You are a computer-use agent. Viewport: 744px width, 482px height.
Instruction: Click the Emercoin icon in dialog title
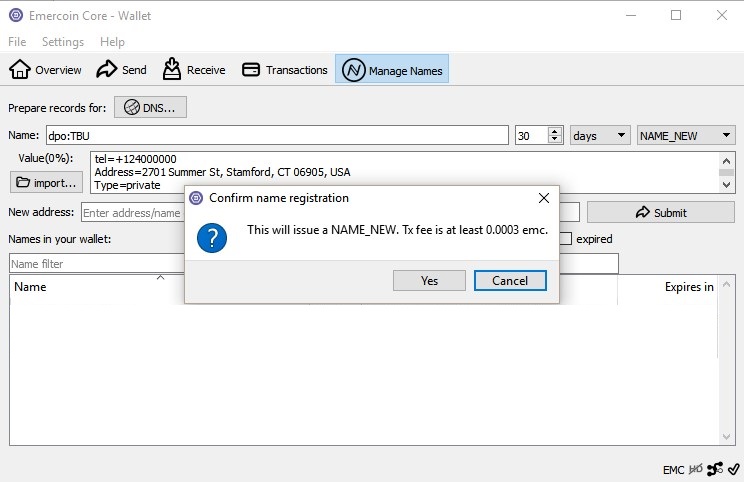(196, 198)
